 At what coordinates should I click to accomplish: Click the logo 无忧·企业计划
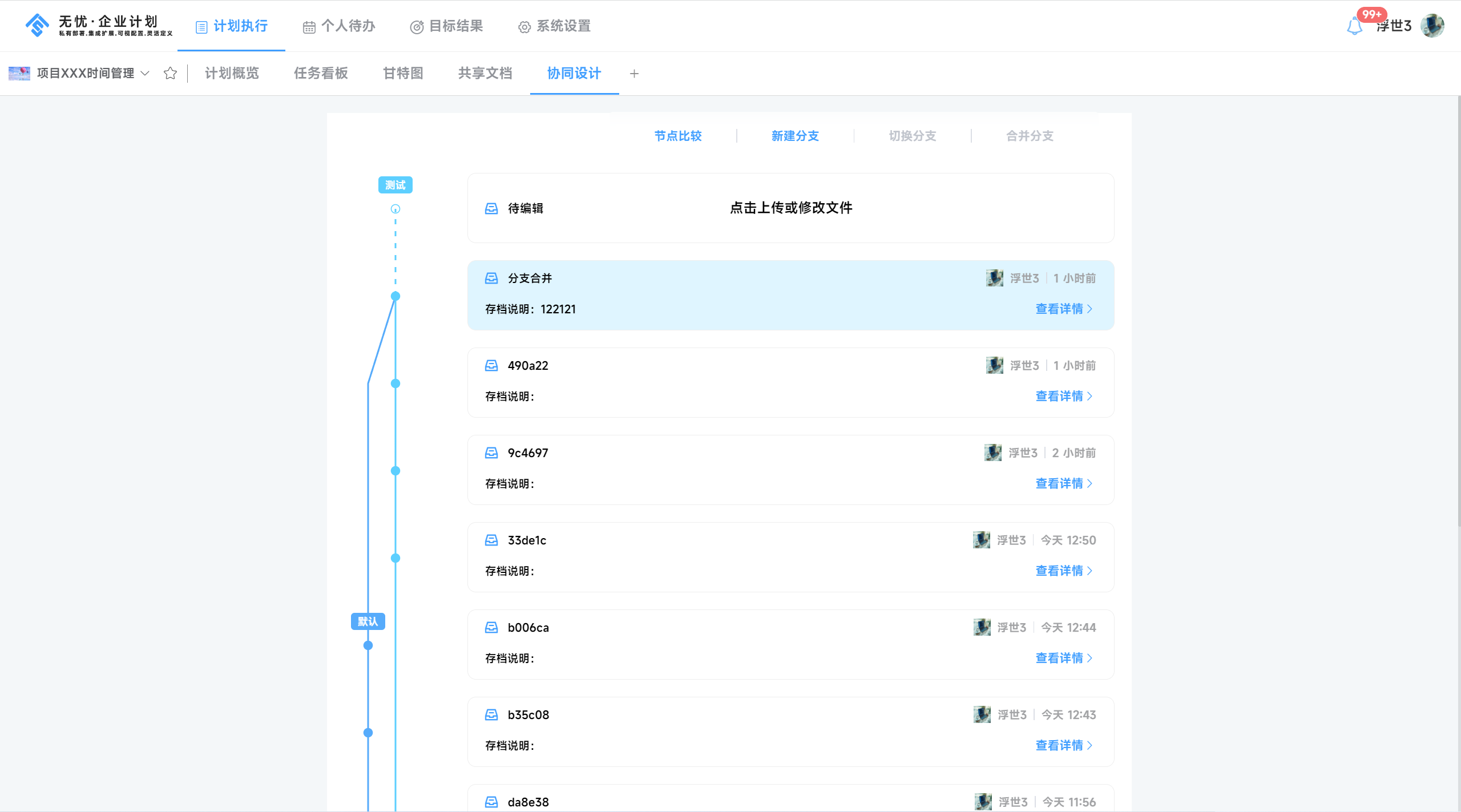(x=98, y=26)
